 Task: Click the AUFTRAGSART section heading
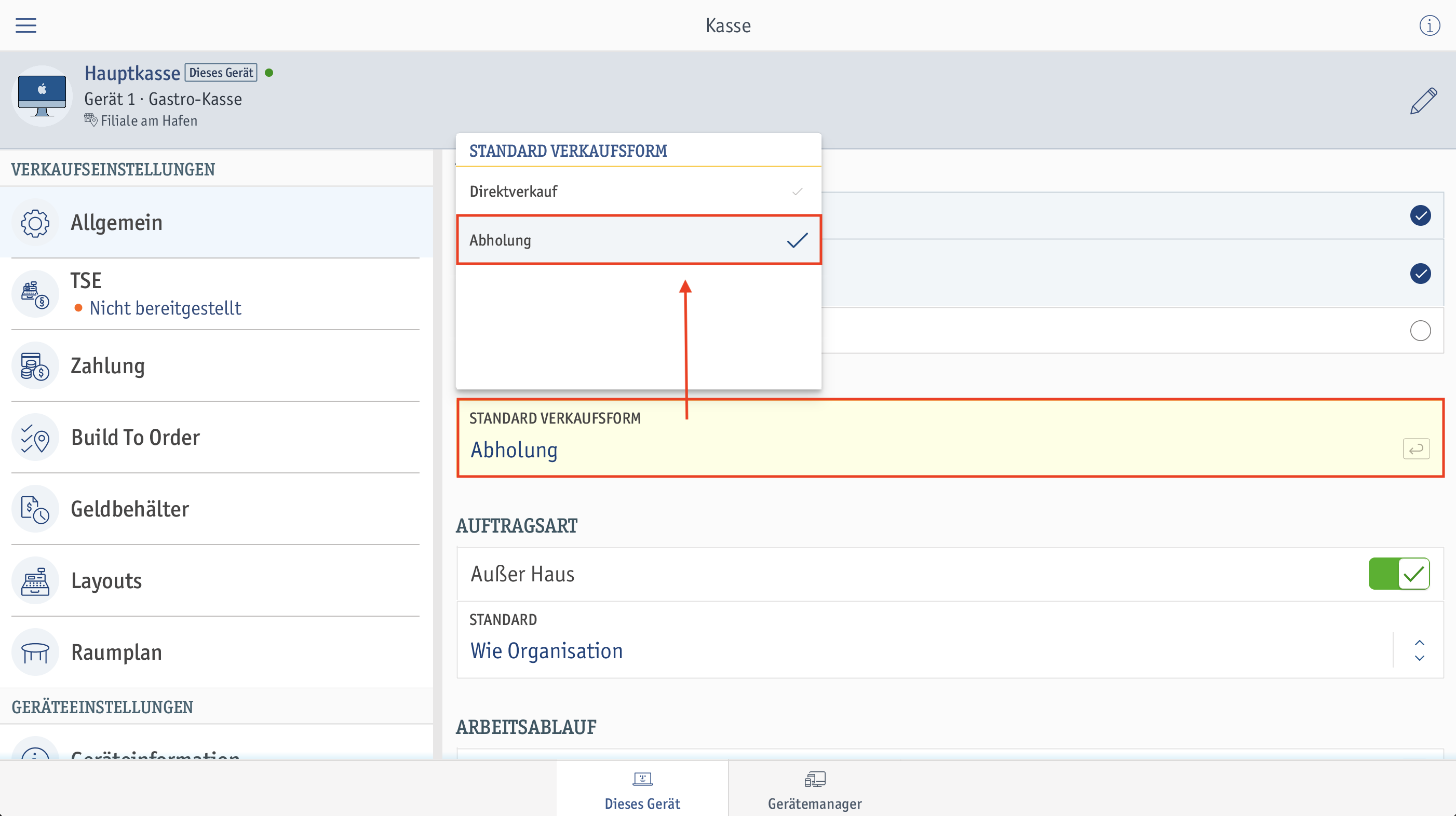517,525
